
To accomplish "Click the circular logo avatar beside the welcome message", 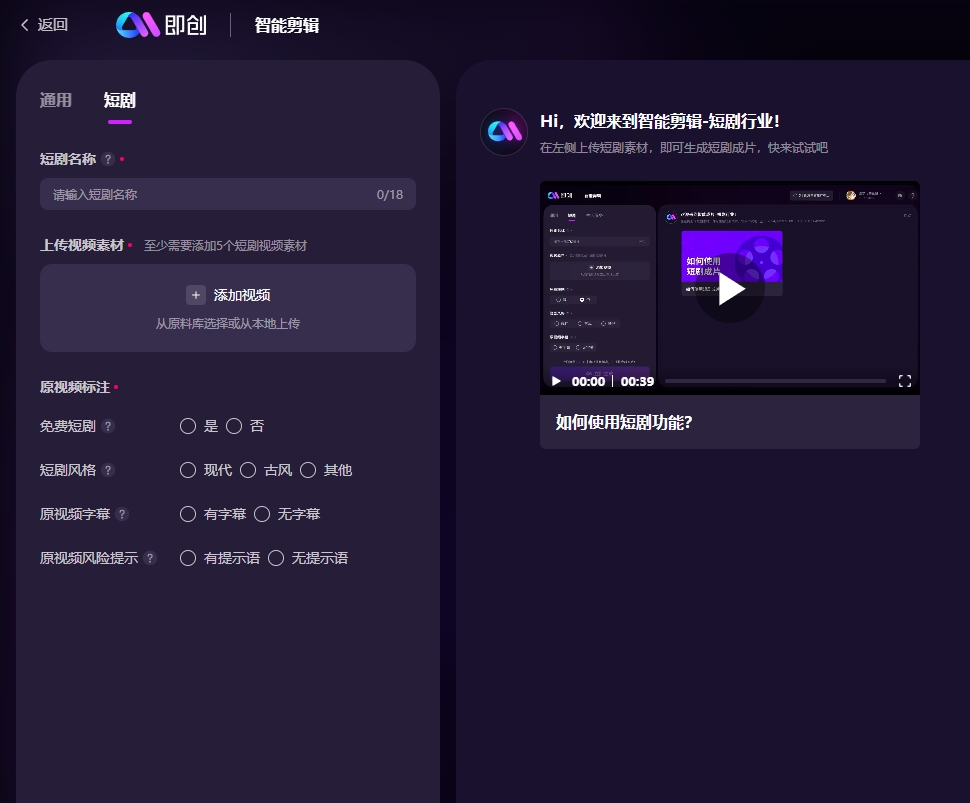I will tap(503, 131).
